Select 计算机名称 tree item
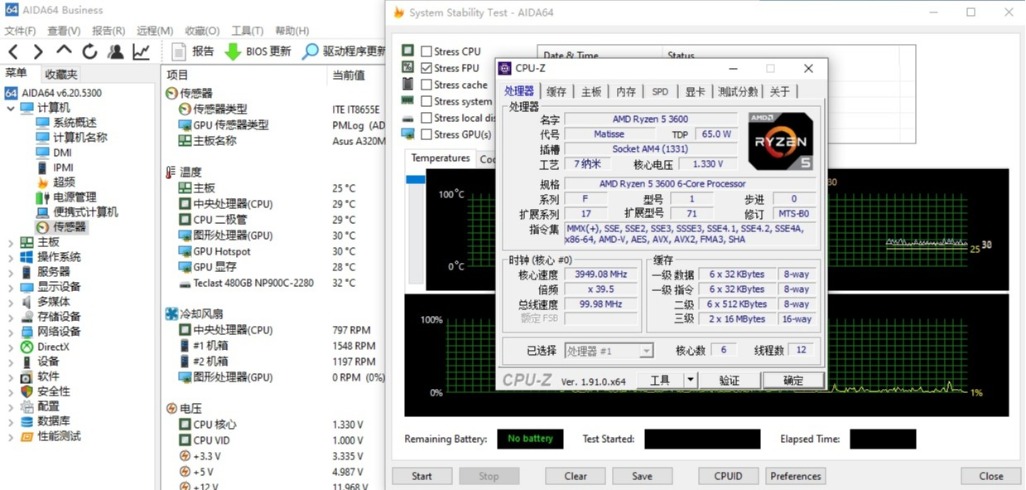The height and width of the screenshot is (490, 1026). pyautogui.click(x=80, y=137)
